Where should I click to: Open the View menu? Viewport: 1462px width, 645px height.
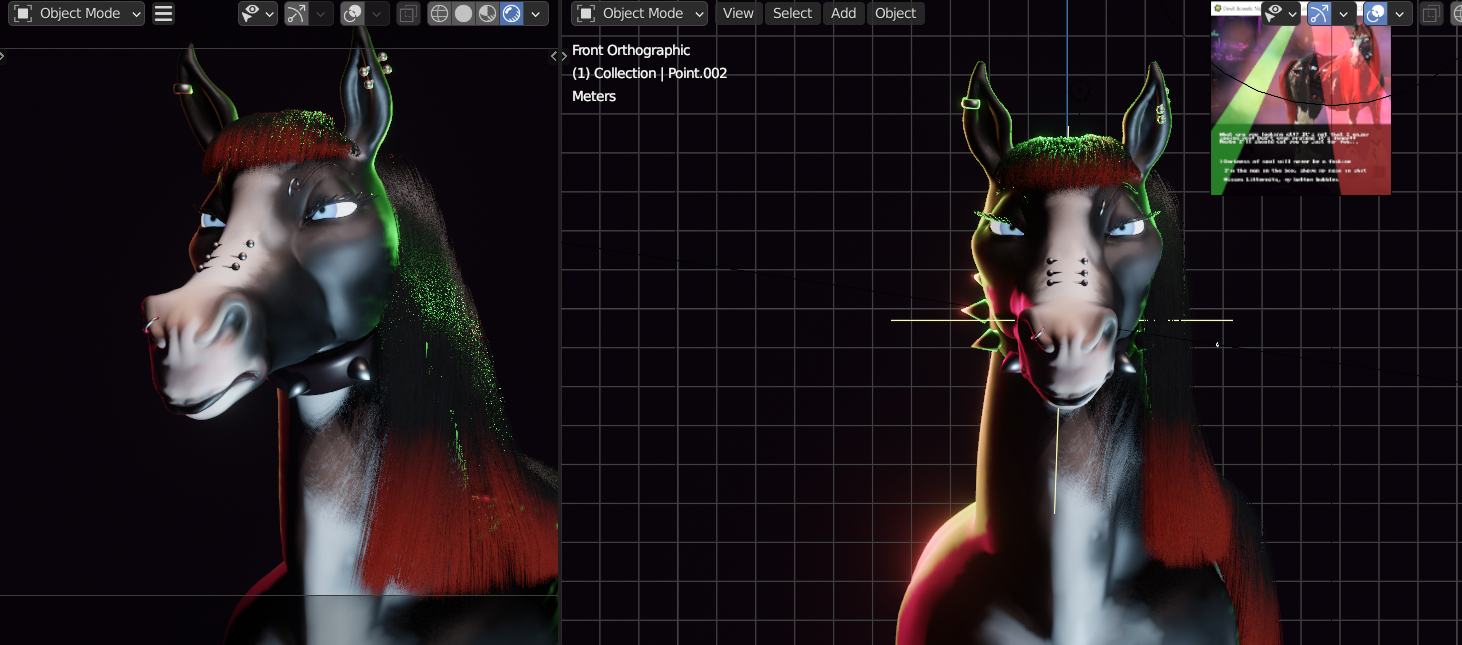[x=738, y=13]
